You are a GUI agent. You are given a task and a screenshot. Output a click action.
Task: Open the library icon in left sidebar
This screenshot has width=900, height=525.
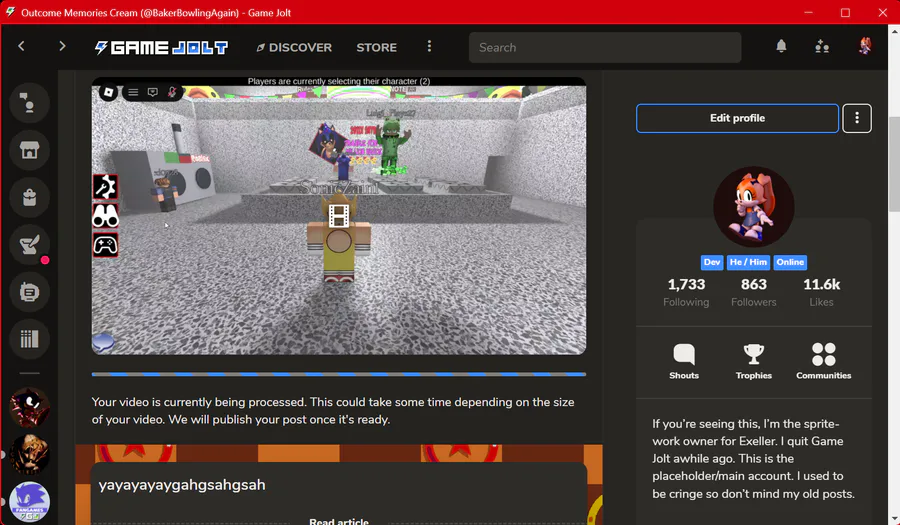[x=29, y=339]
